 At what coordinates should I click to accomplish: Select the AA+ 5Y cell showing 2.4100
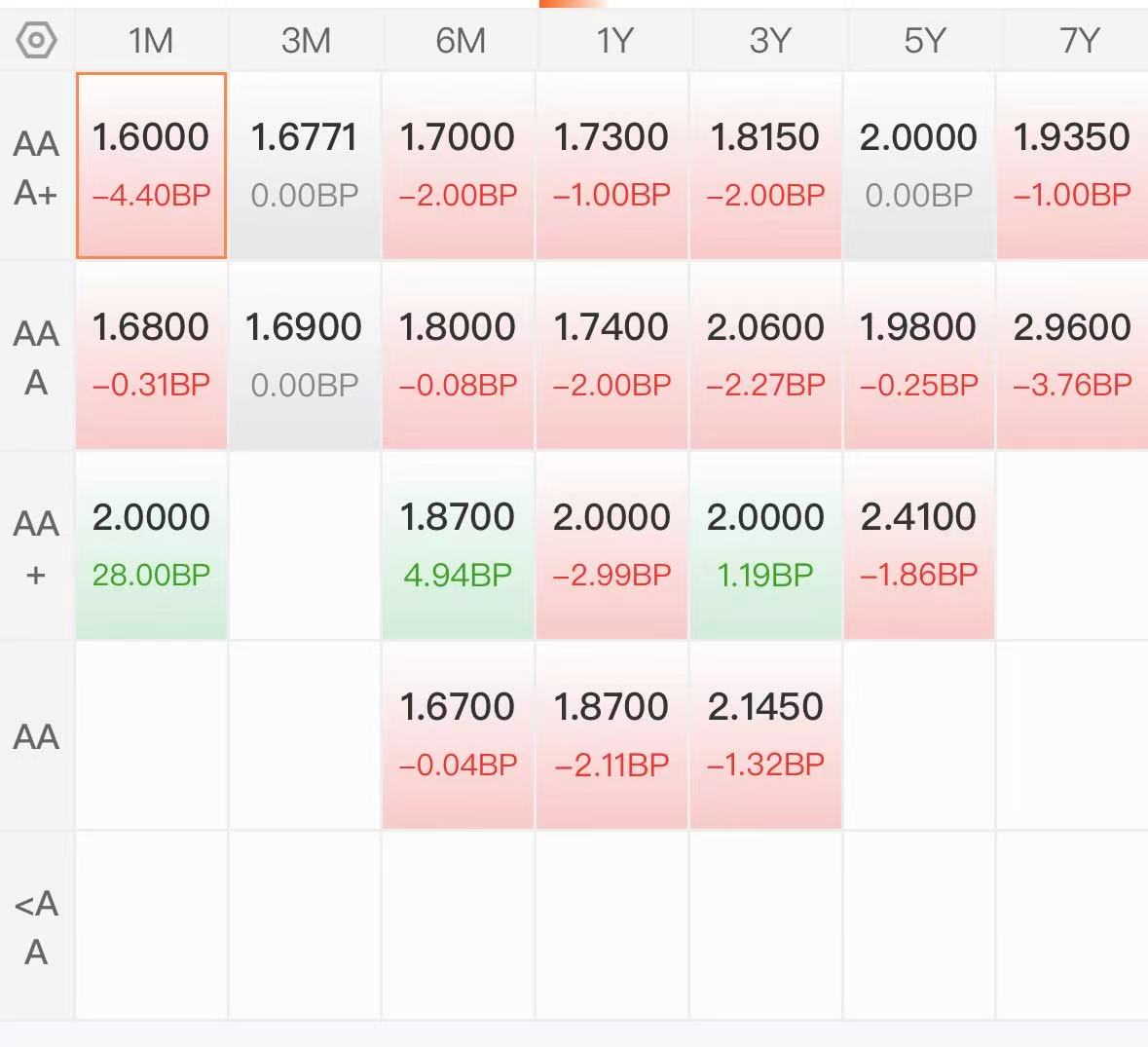pos(919,545)
